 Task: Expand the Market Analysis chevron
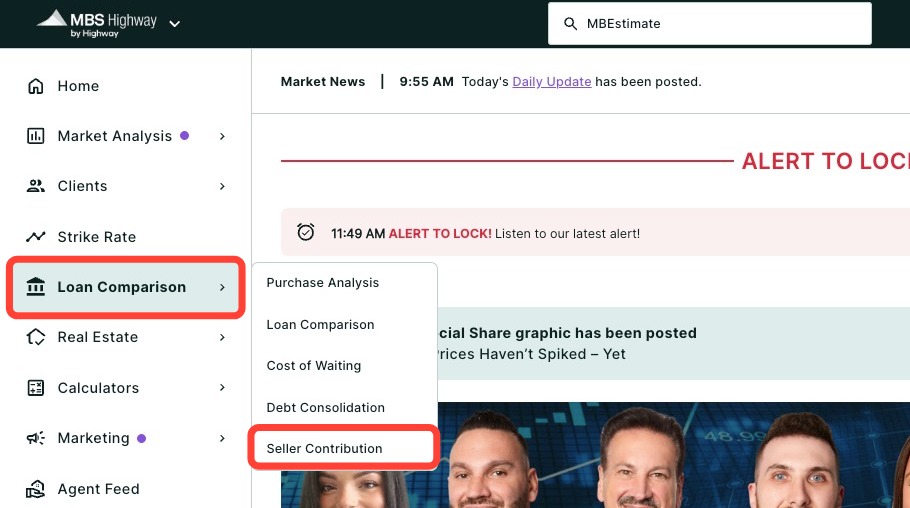coord(222,136)
